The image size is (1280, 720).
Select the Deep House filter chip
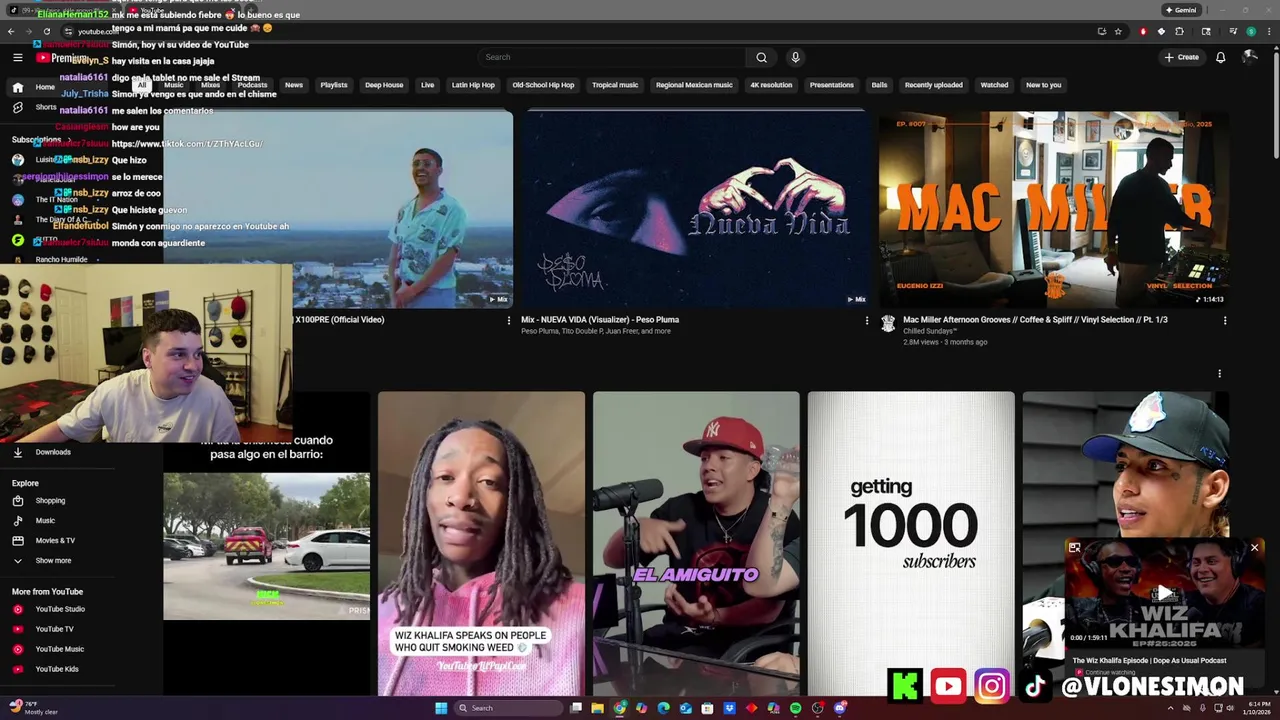point(384,85)
